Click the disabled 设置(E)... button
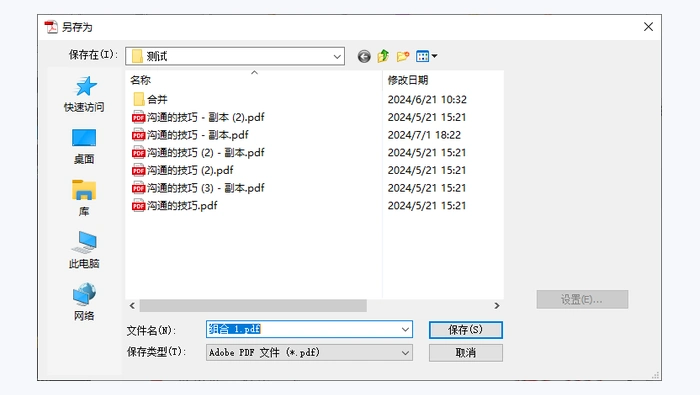 (x=582, y=299)
